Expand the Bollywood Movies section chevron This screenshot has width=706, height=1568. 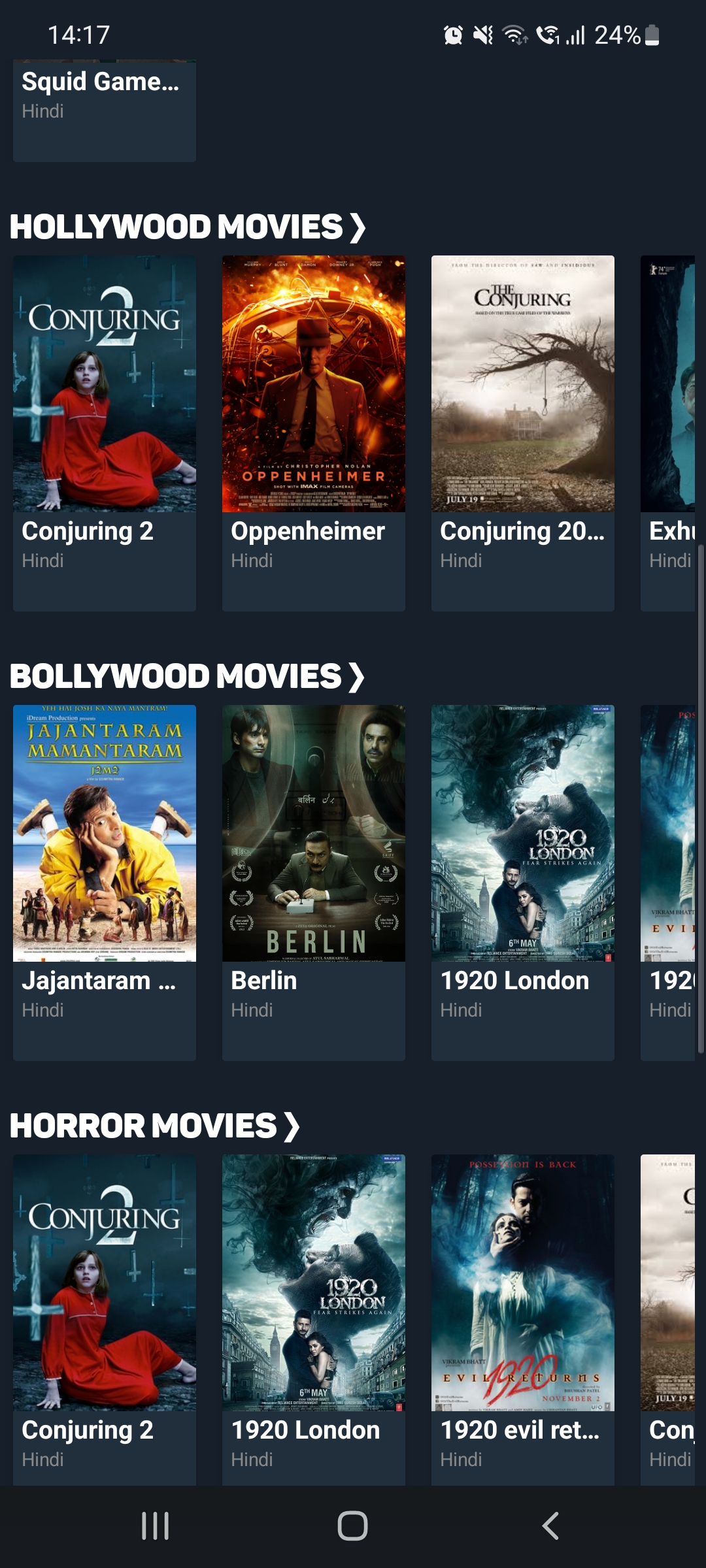point(356,677)
